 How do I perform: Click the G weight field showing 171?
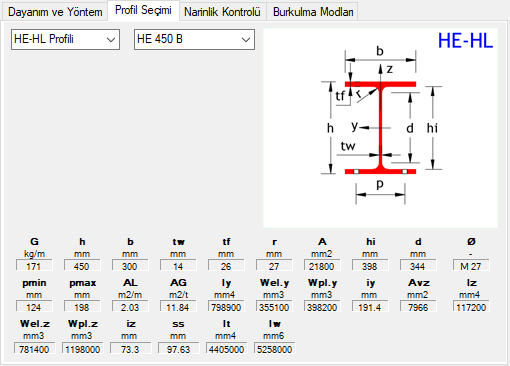[x=34, y=266]
